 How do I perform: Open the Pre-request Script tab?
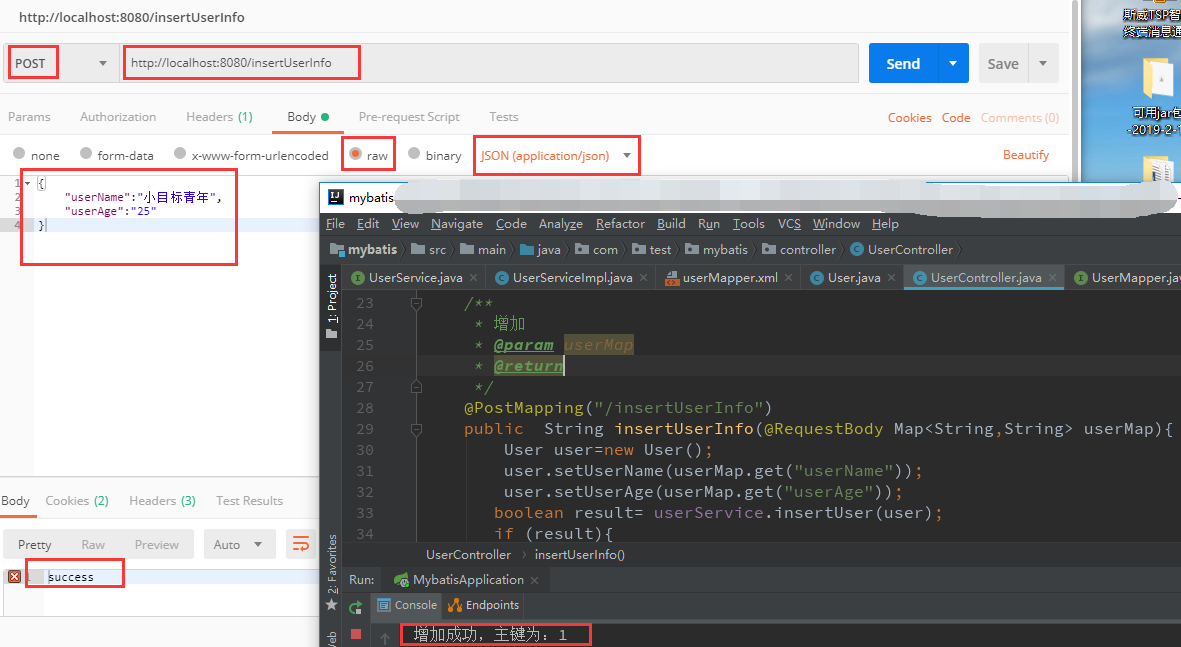click(409, 117)
